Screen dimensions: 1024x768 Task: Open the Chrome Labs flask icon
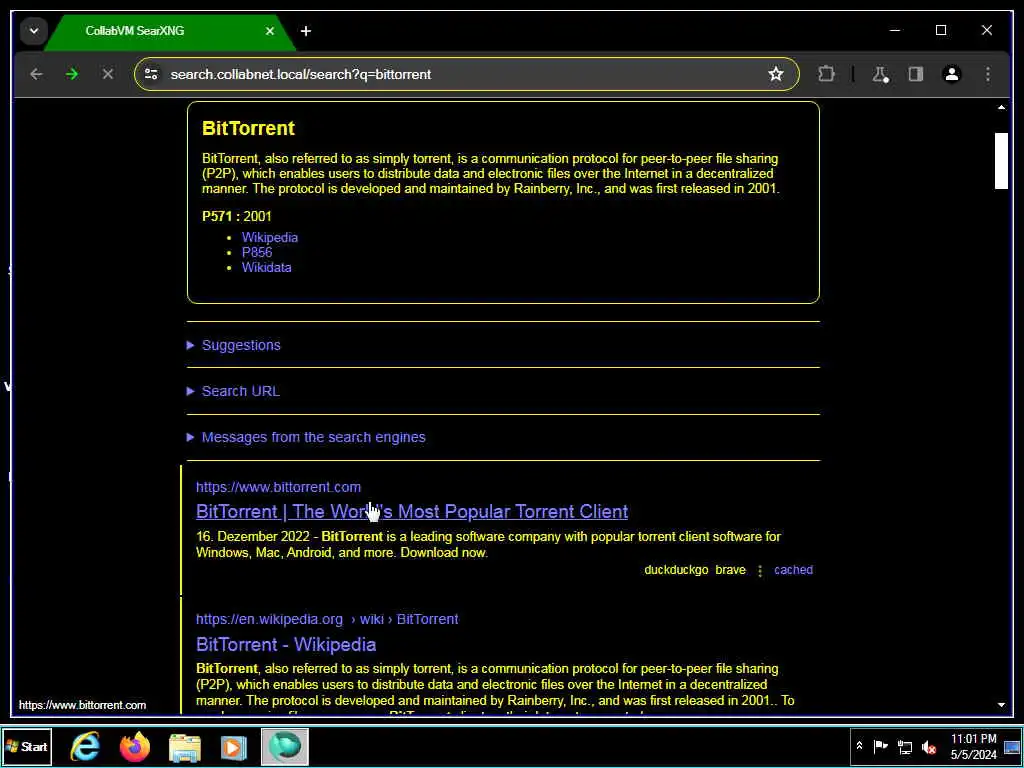pyautogui.click(x=880, y=74)
